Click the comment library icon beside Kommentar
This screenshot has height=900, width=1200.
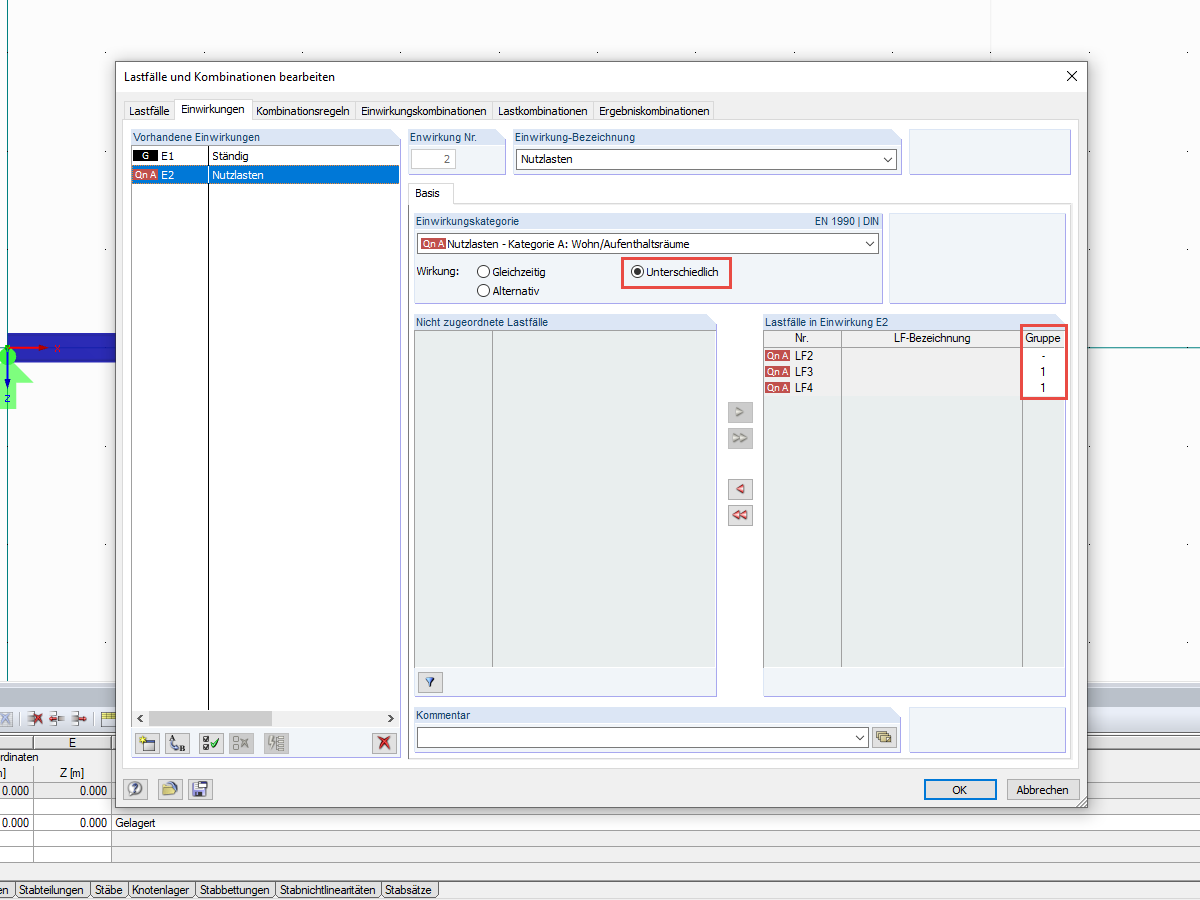(884, 737)
